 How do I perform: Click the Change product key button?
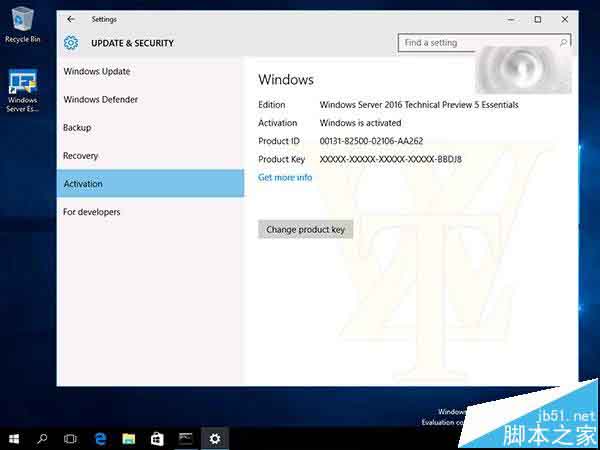pyautogui.click(x=305, y=229)
